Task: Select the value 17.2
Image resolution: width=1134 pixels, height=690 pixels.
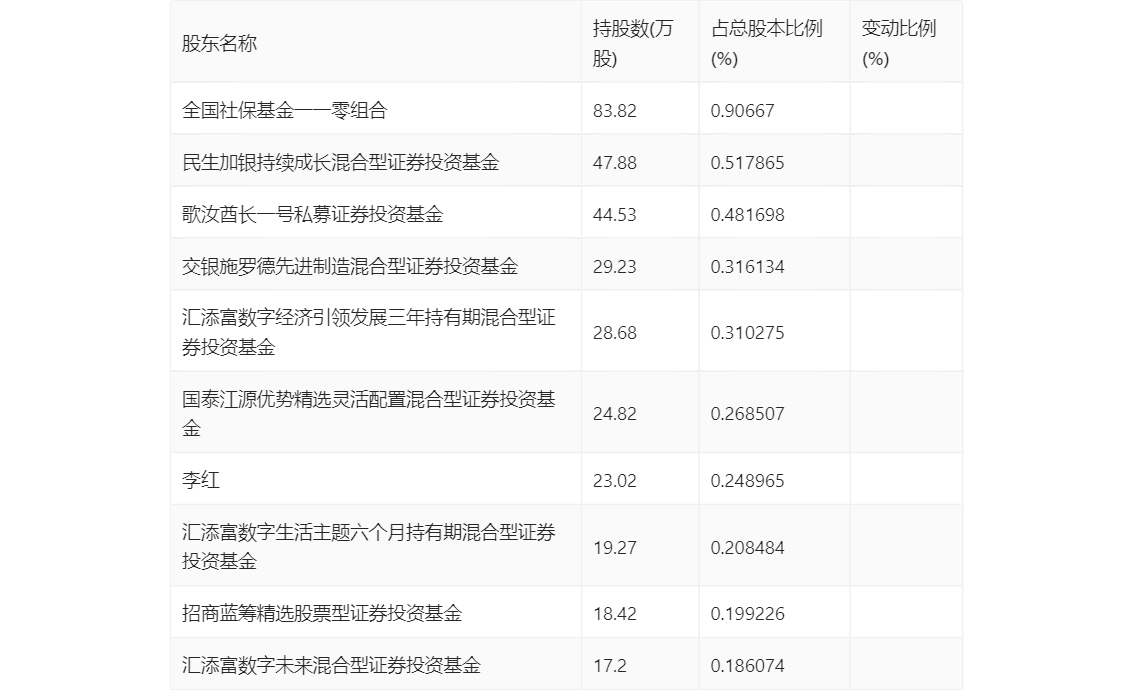Action: click(x=610, y=665)
